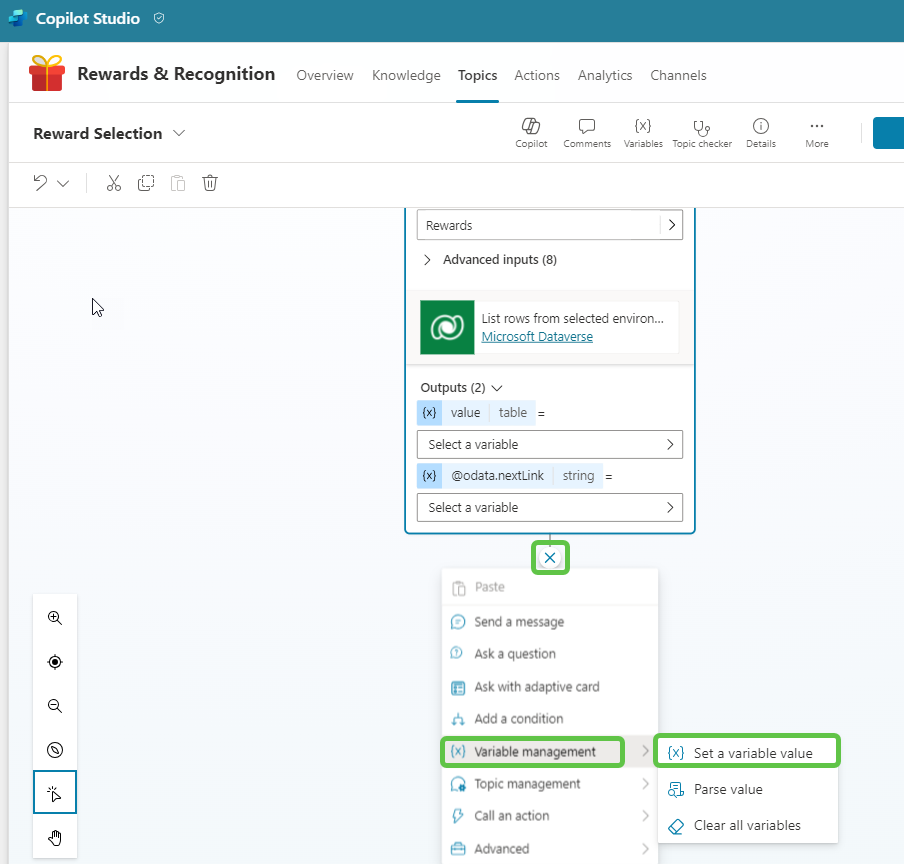Open the Copilot panel icon
Viewport: 904px width, 864px height.
click(x=531, y=132)
